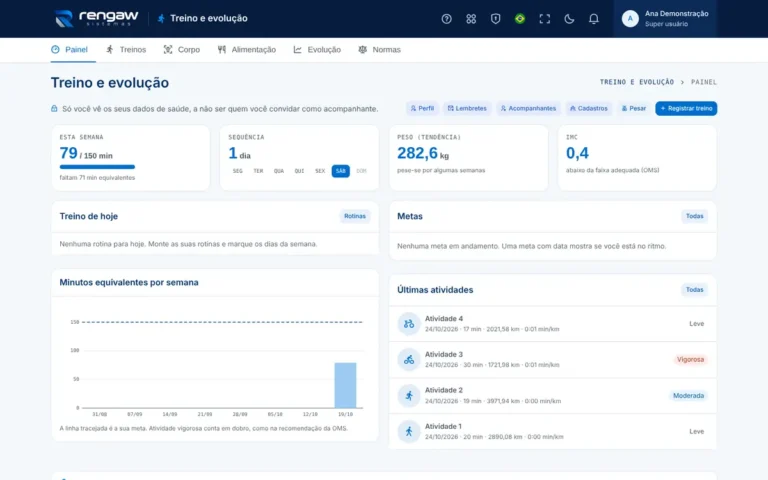Image resolution: width=768 pixels, height=480 pixels.
Task: Click the PAINEL breadcrumb item
Action: click(x=704, y=82)
